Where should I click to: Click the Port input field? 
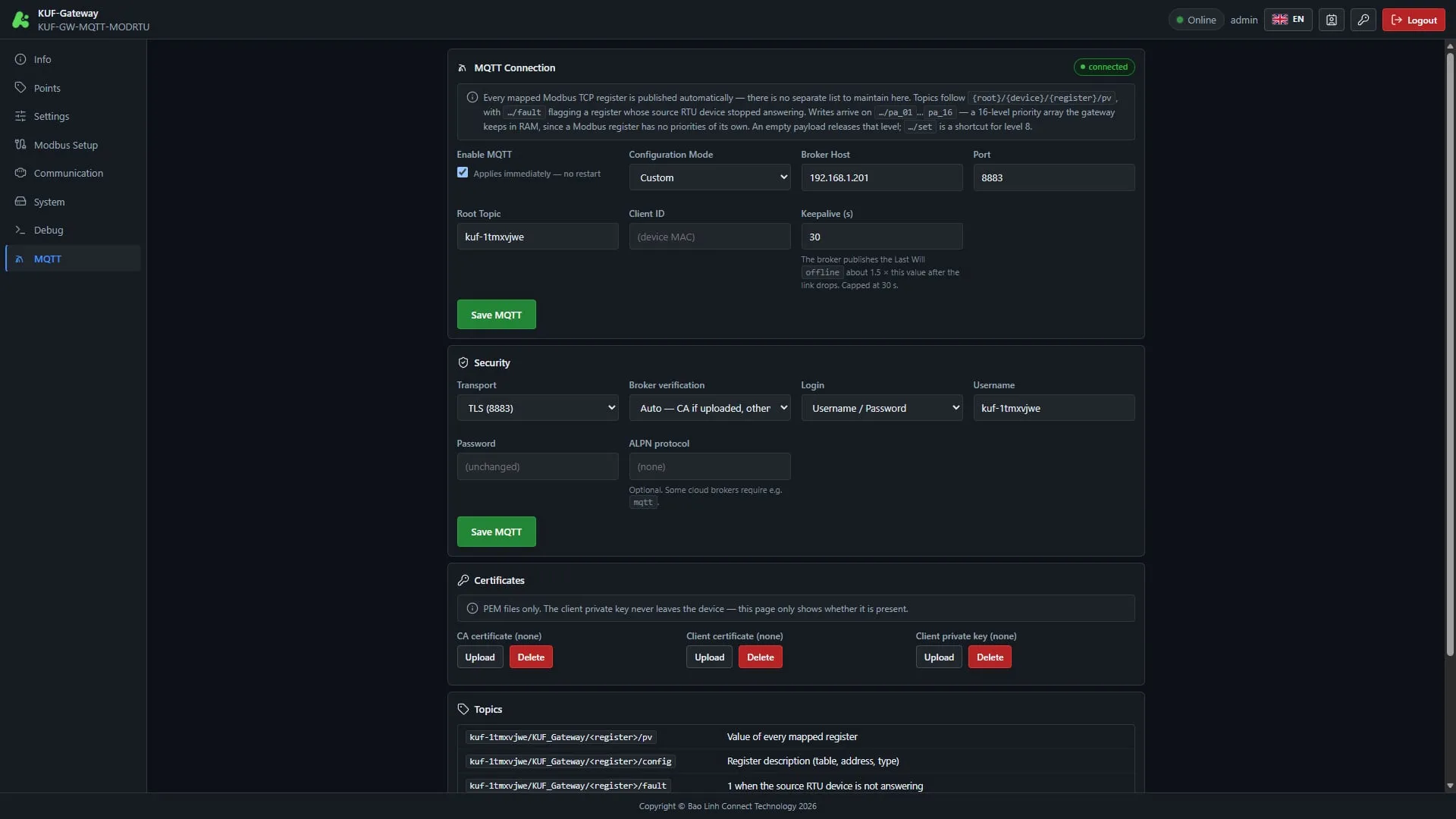(1054, 177)
